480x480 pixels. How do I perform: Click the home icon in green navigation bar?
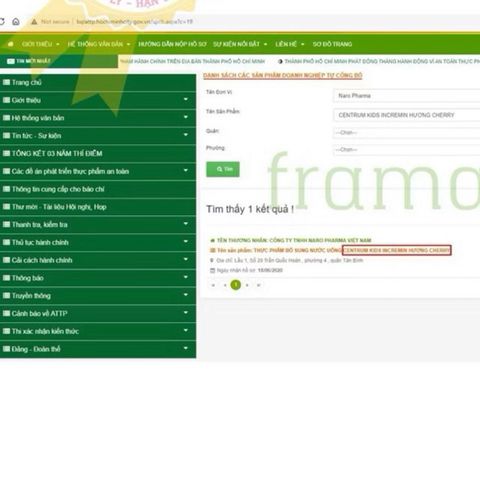(10, 44)
